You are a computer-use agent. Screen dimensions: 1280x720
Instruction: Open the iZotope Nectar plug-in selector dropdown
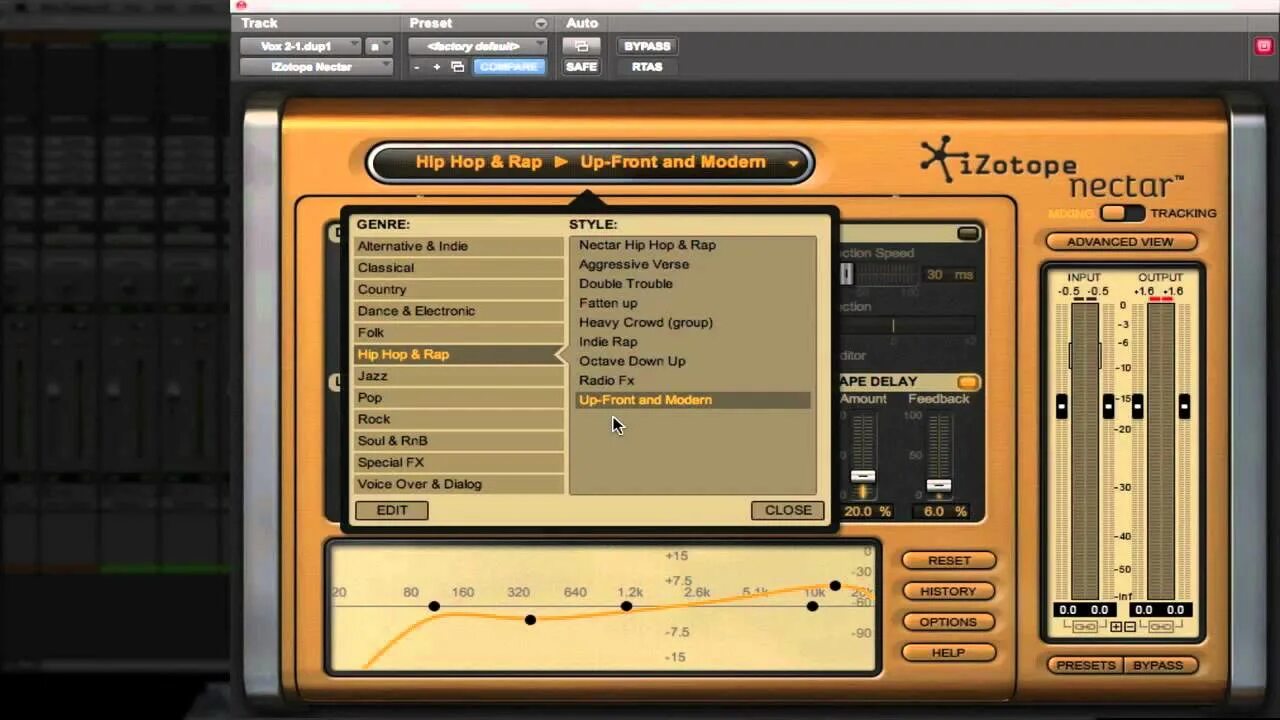(x=316, y=67)
